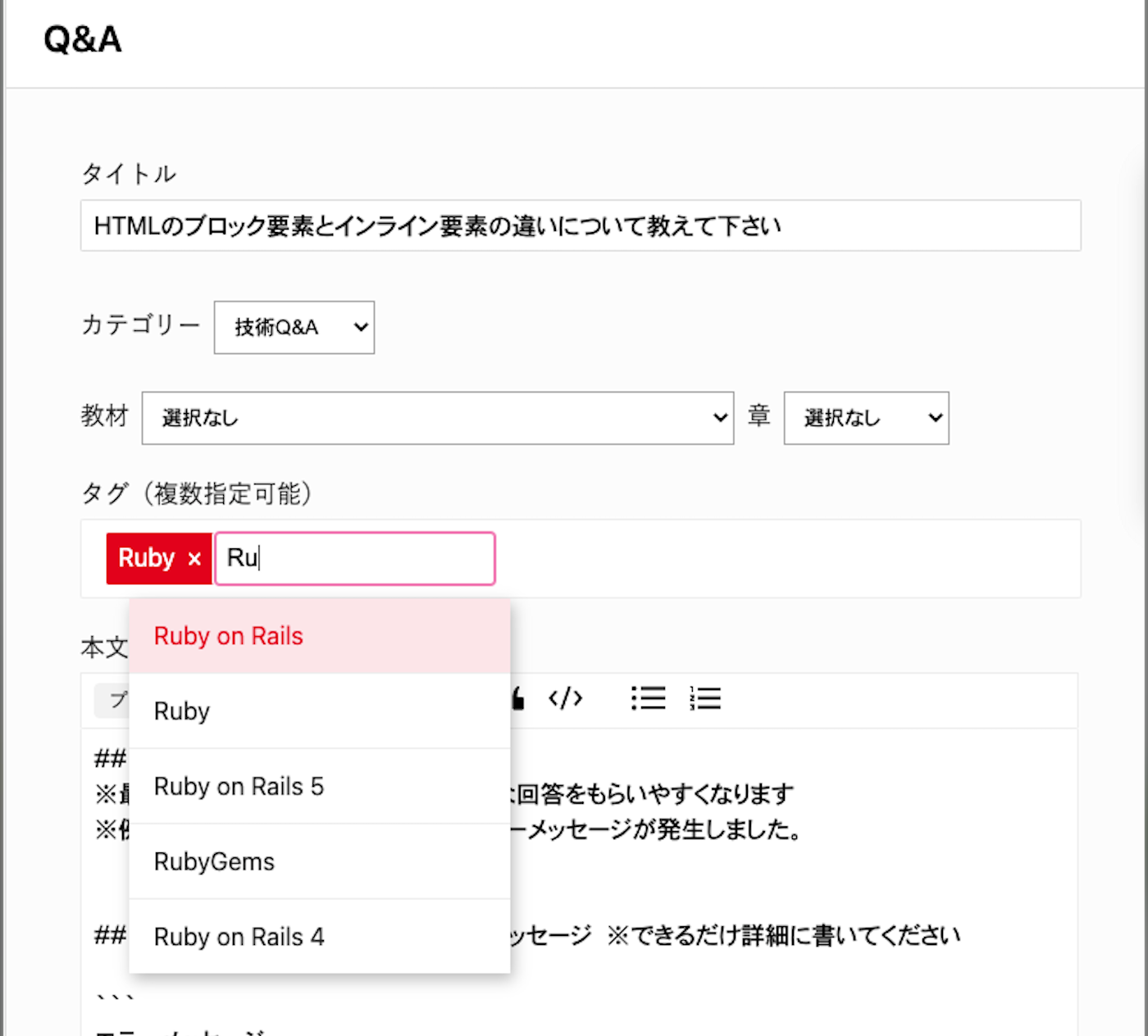Screen dimensions: 1148x1036
Task: Remove the Ruby tag with its × icon
Action: 194,559
